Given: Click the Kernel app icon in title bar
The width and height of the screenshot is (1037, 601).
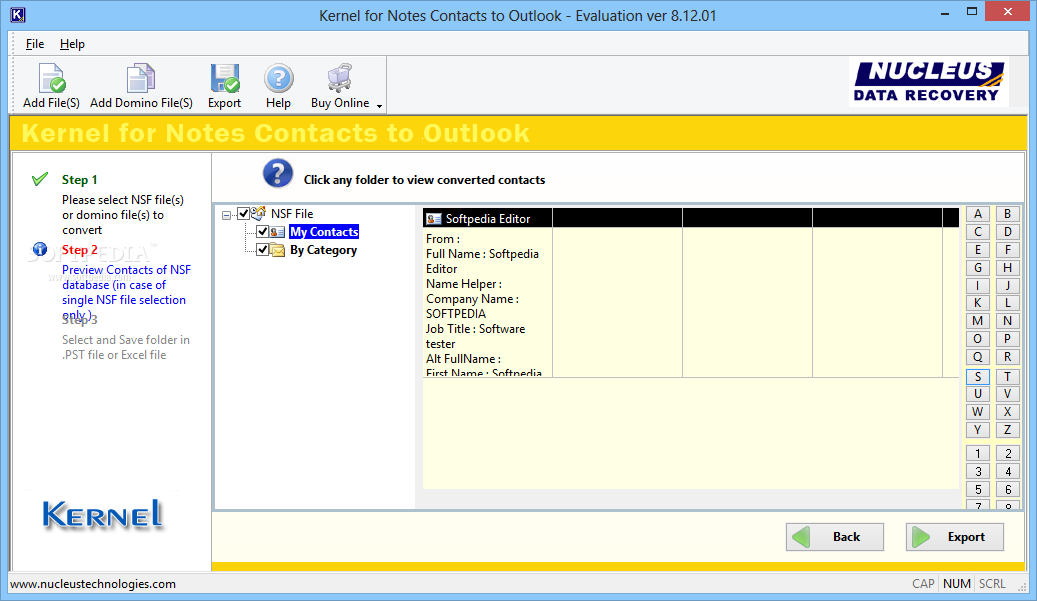Looking at the screenshot, I should (x=18, y=15).
